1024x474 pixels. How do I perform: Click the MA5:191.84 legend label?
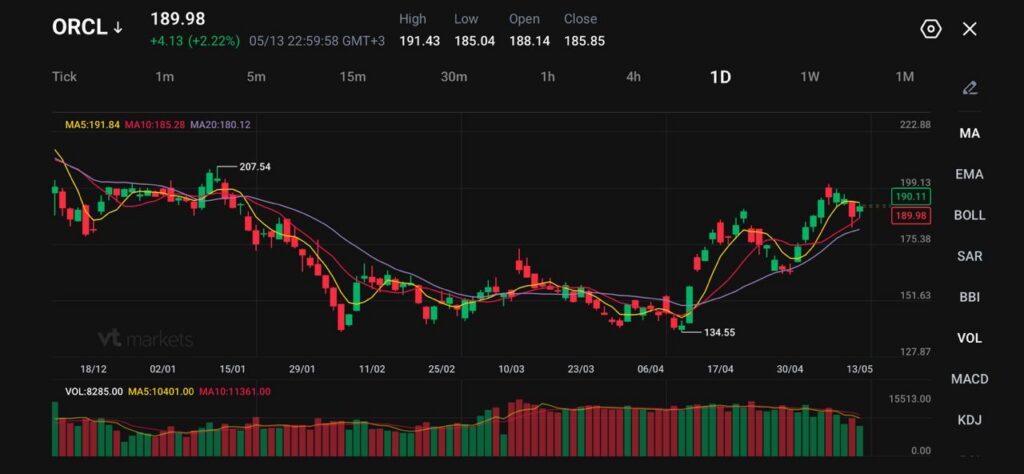pyautogui.click(x=92, y=124)
